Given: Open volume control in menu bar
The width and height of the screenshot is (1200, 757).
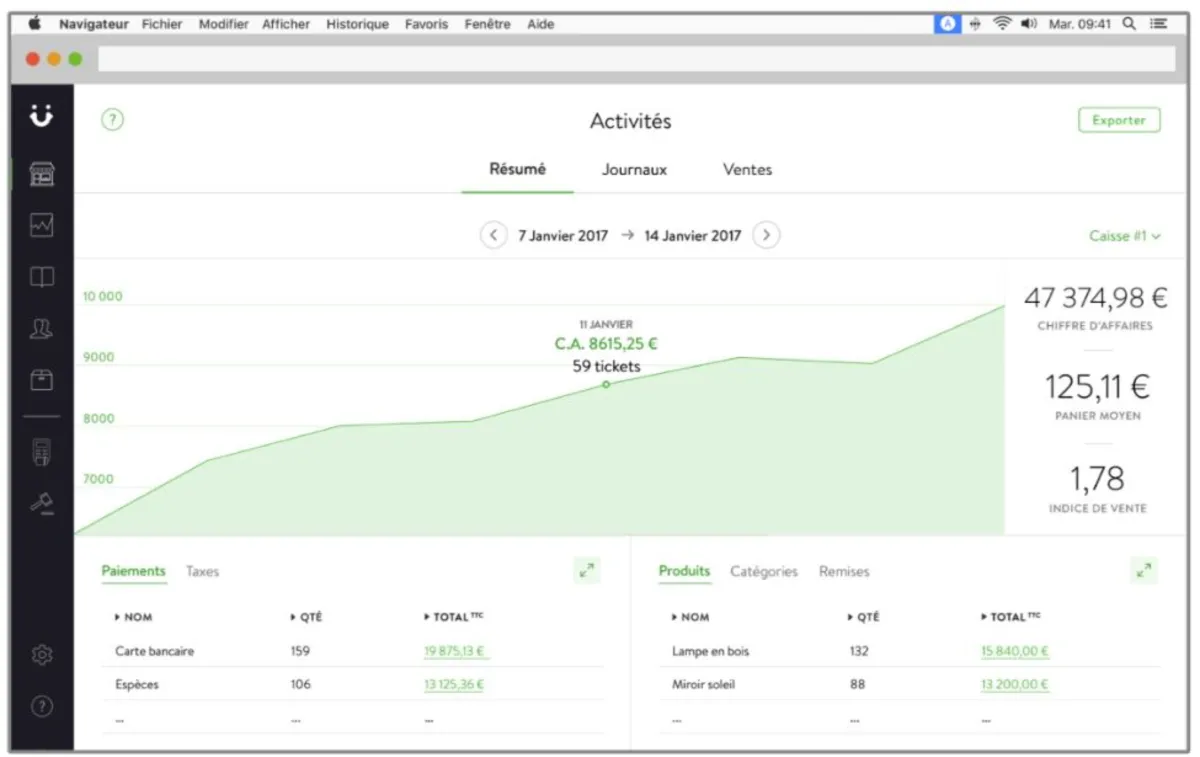Looking at the screenshot, I should click(x=1029, y=24).
